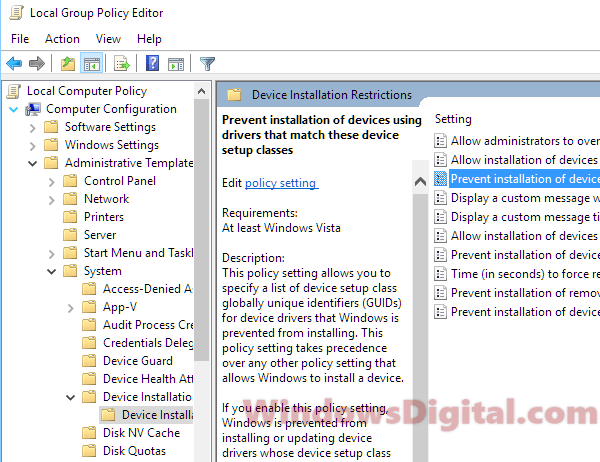Select Device Installation Restrictions subfolder in tree
Screen dimensions: 600x462
[158, 415]
